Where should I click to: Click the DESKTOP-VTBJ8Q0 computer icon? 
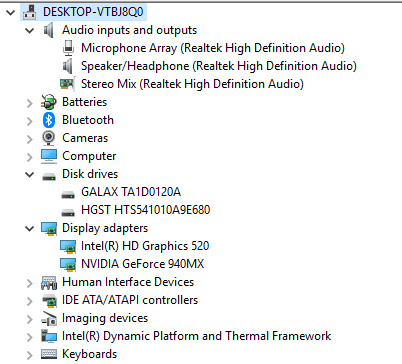(30, 12)
